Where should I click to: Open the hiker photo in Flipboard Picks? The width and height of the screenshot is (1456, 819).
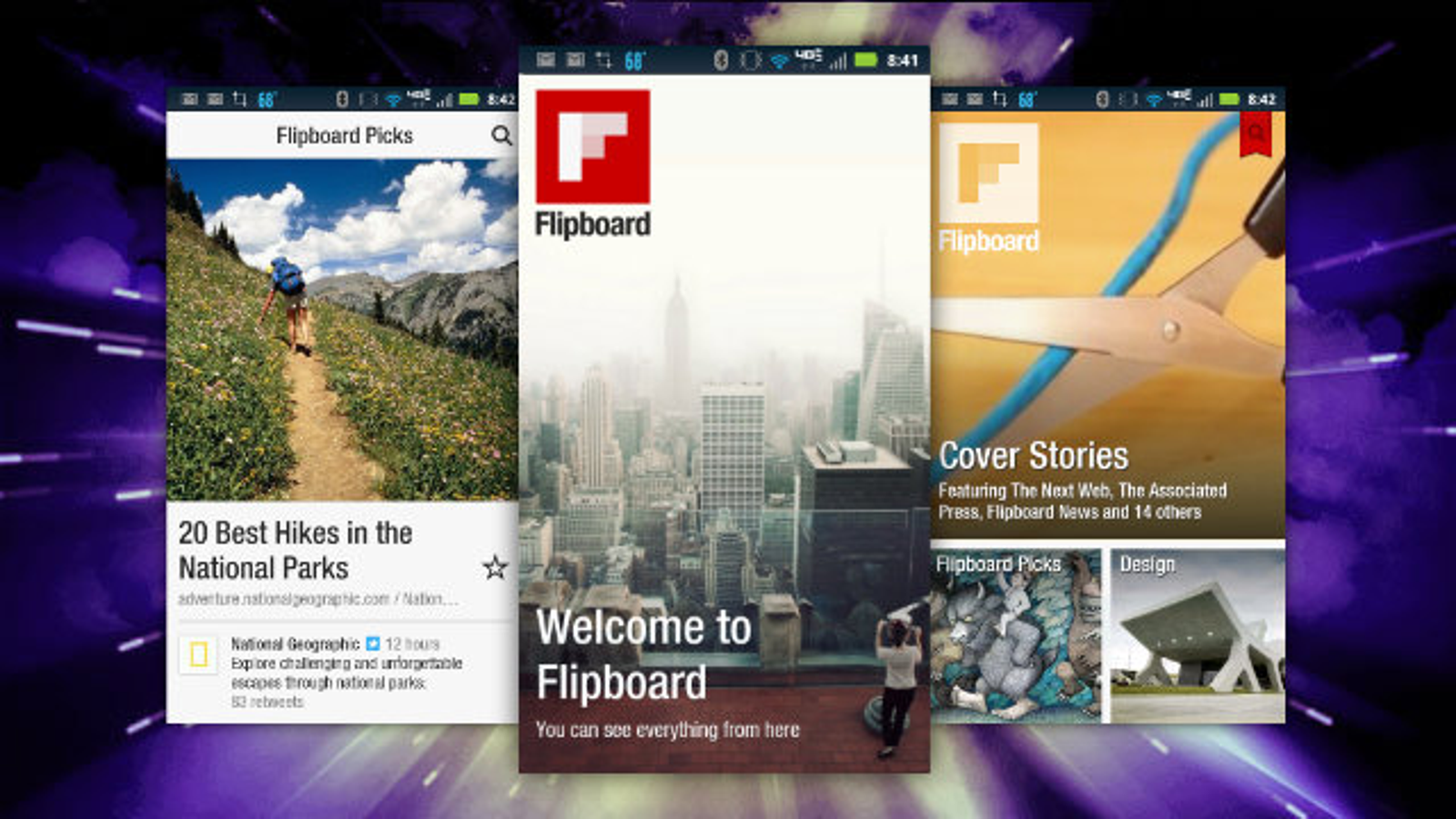pos(342,329)
